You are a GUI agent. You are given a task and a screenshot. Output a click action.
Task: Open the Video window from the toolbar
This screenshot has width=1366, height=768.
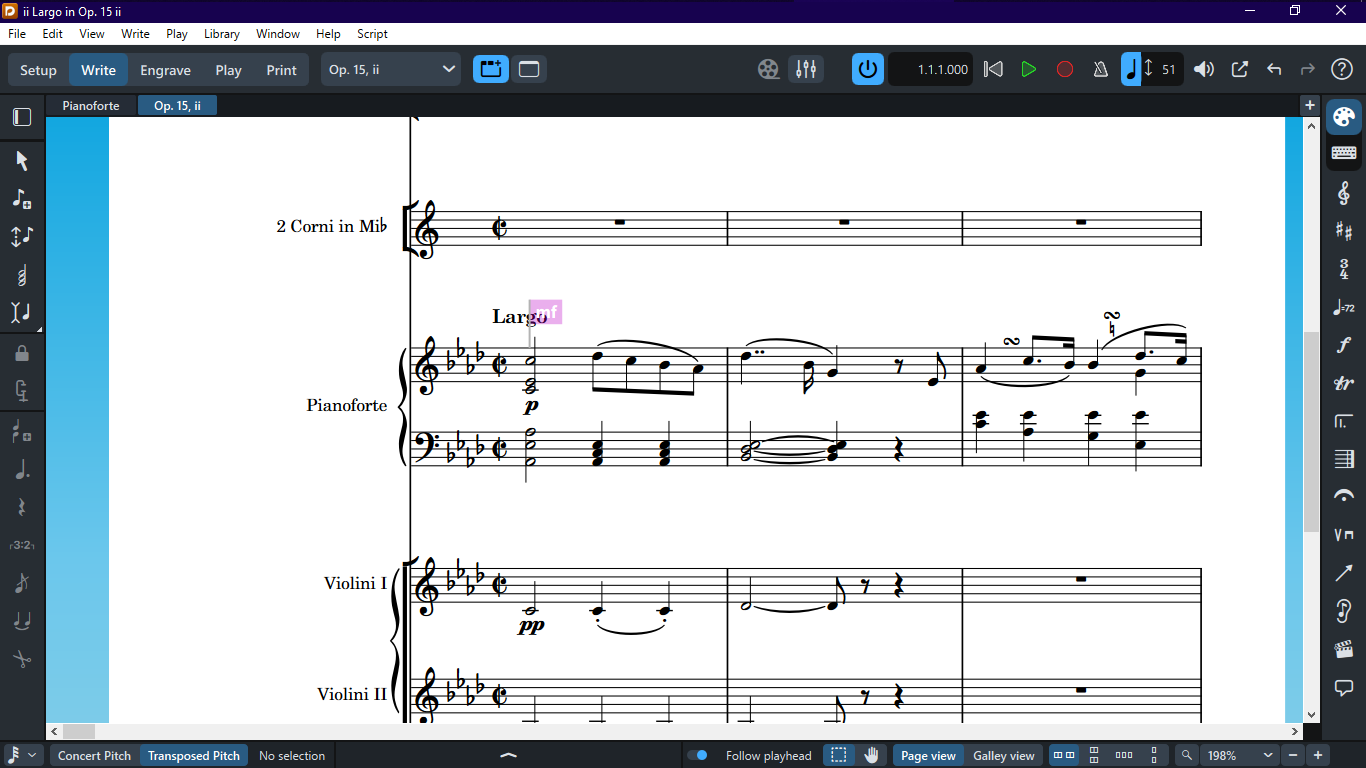tap(768, 69)
